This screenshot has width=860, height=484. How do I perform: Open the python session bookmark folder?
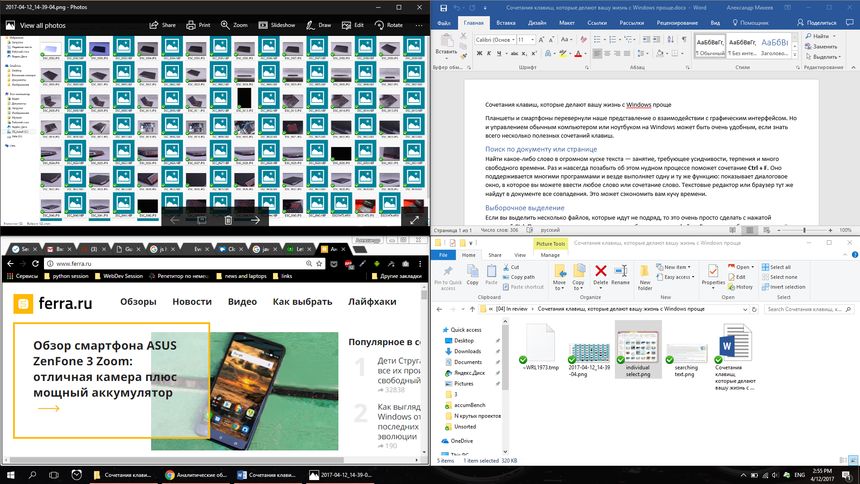[66, 277]
